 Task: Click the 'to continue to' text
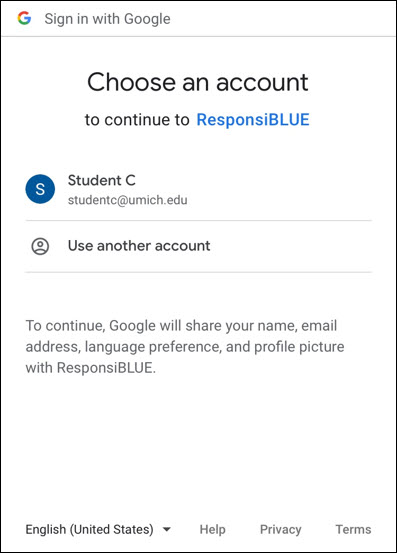(x=137, y=120)
